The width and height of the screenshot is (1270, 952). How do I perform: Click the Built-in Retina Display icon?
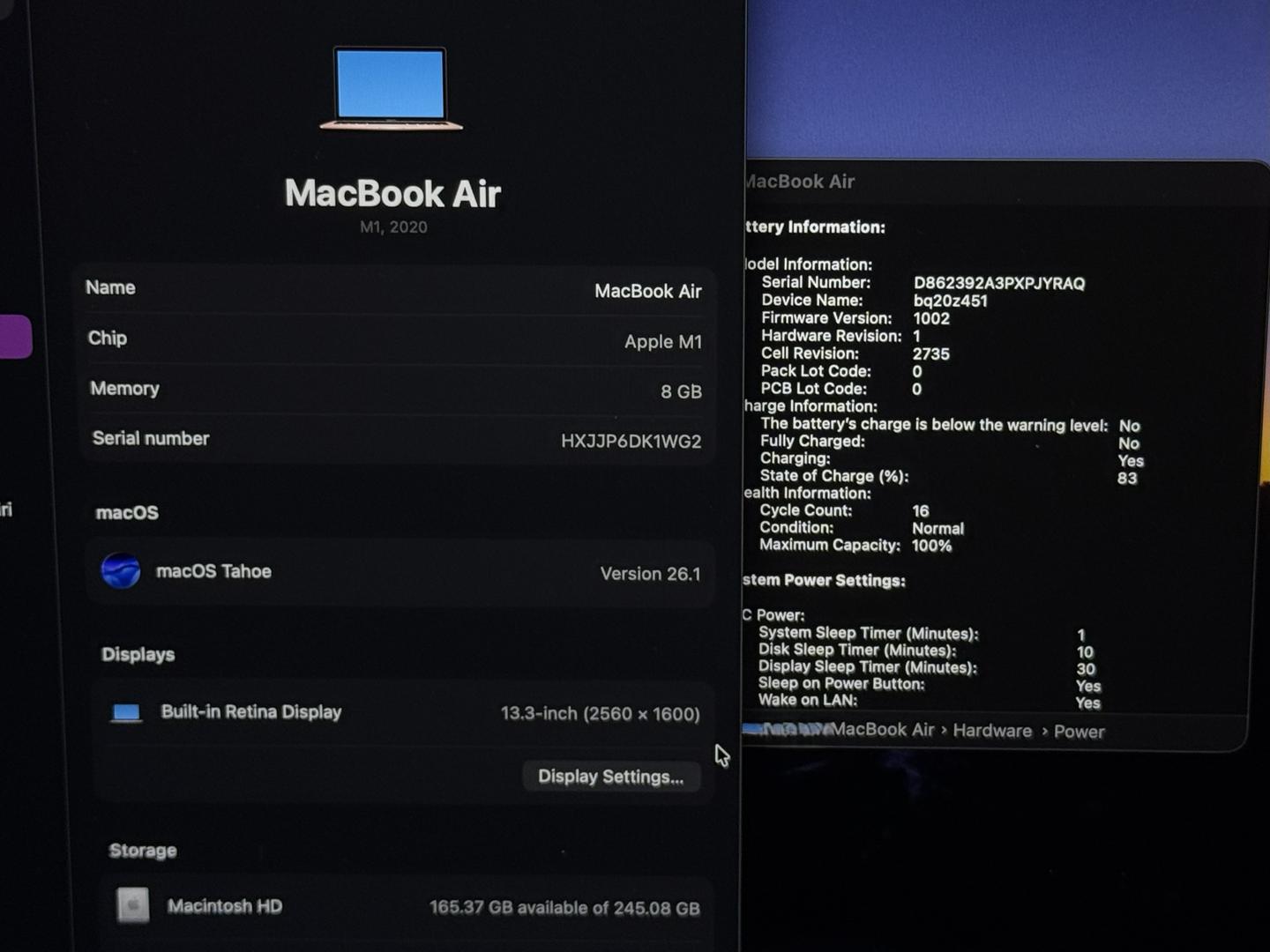(x=126, y=712)
